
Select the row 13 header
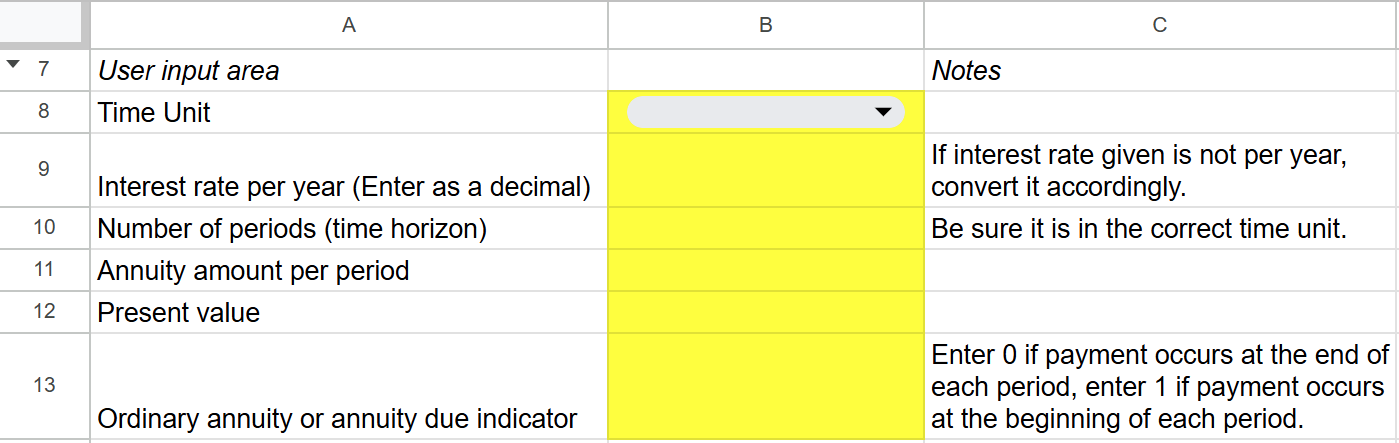44,386
